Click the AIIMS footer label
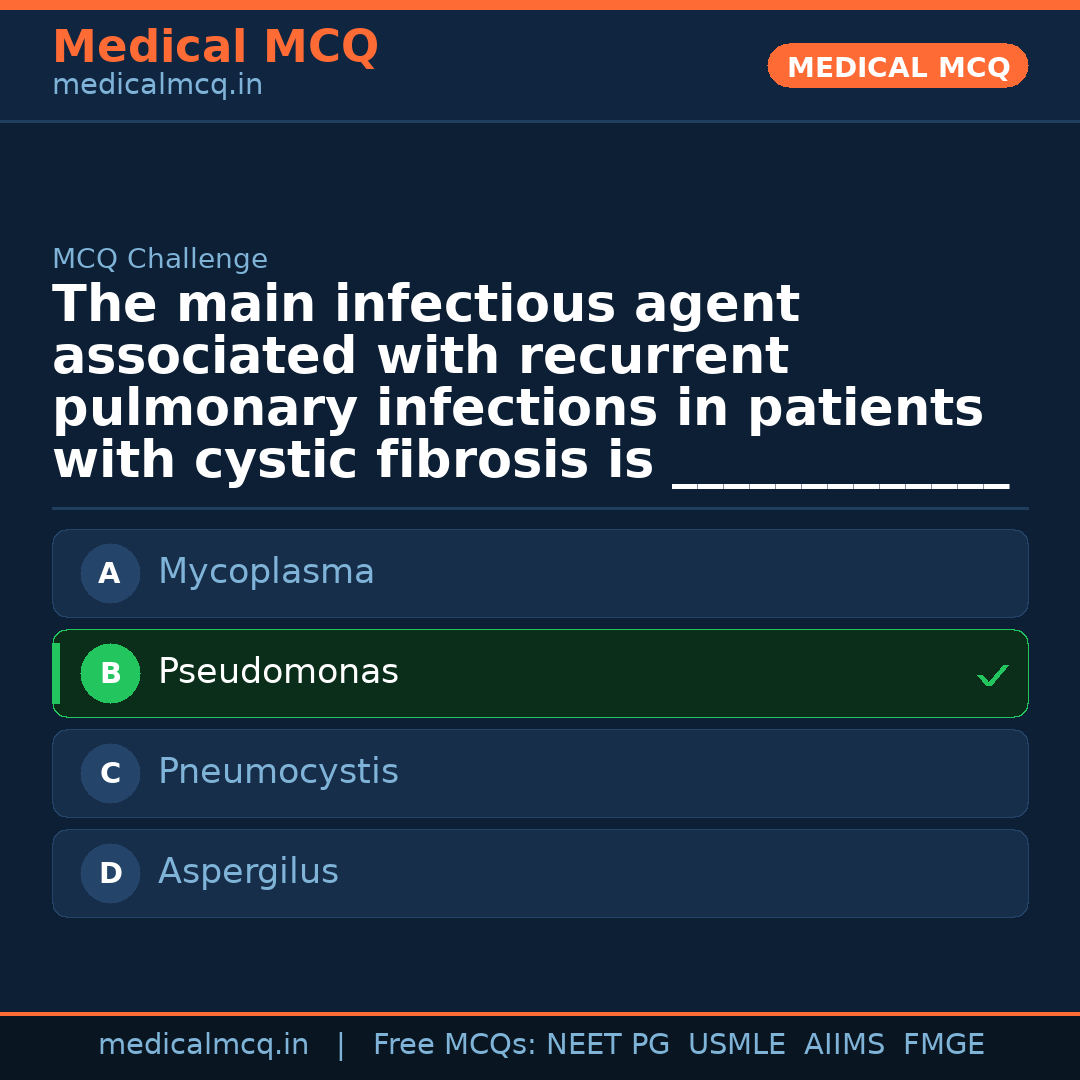This screenshot has height=1080, width=1080. click(844, 1045)
